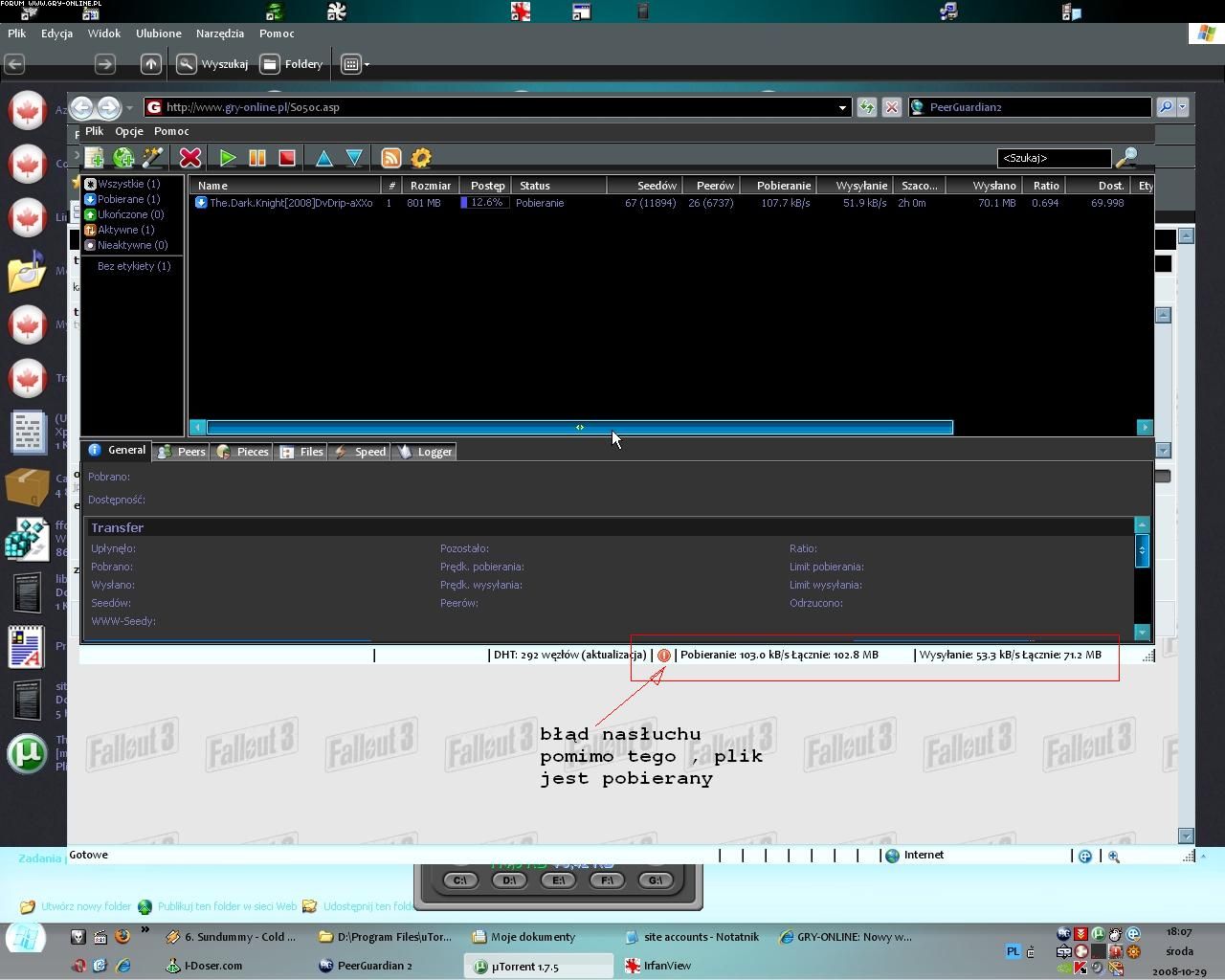Click the create new torrent wand icon
This screenshot has width=1225, height=980.
(153, 158)
